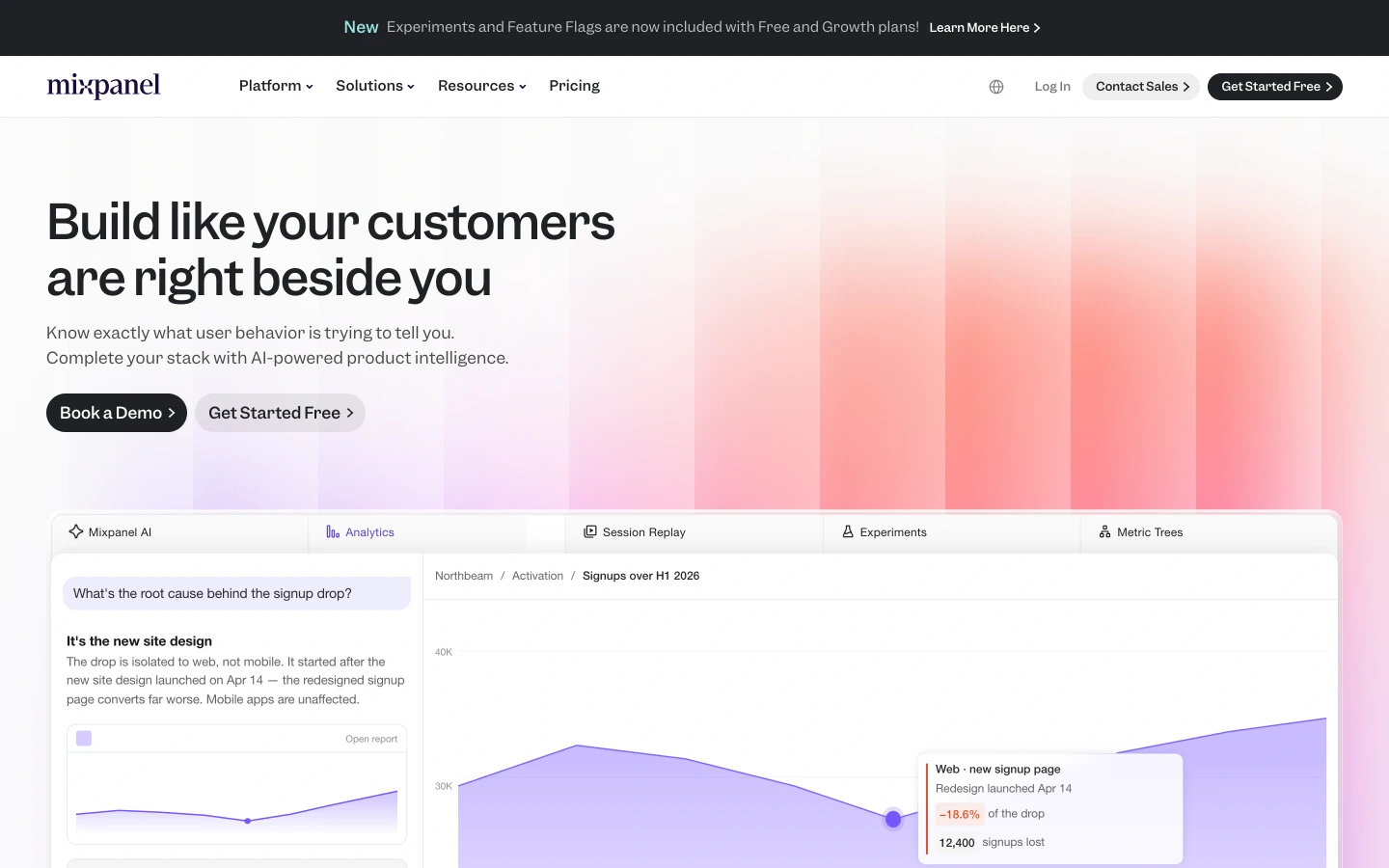Click the Analytics bar chart icon
The width and height of the screenshot is (1389, 868).
[333, 532]
